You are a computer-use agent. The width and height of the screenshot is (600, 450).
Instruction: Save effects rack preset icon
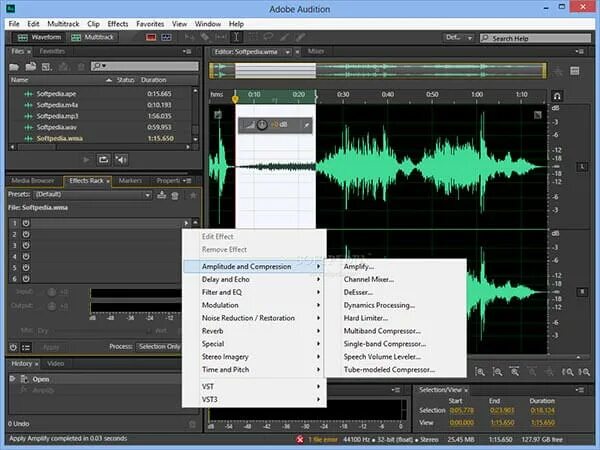pyautogui.click(x=161, y=195)
